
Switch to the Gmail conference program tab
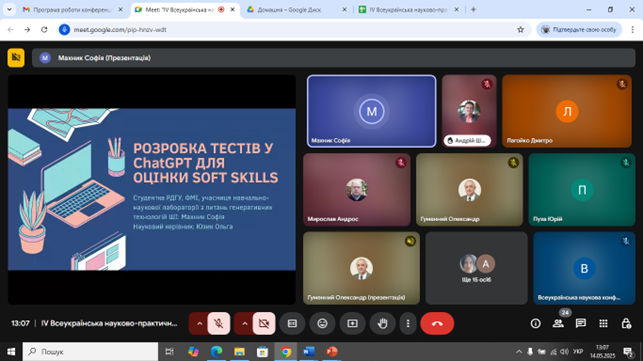point(73,9)
